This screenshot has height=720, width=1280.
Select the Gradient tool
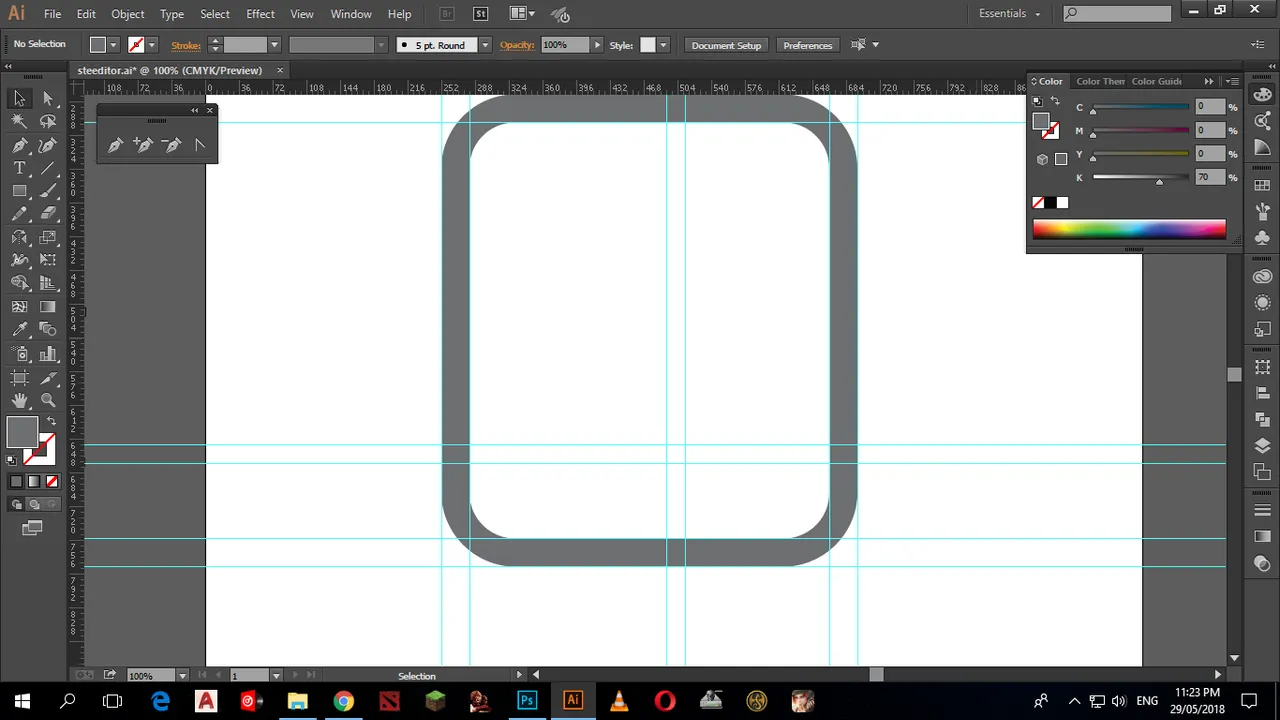(48, 306)
